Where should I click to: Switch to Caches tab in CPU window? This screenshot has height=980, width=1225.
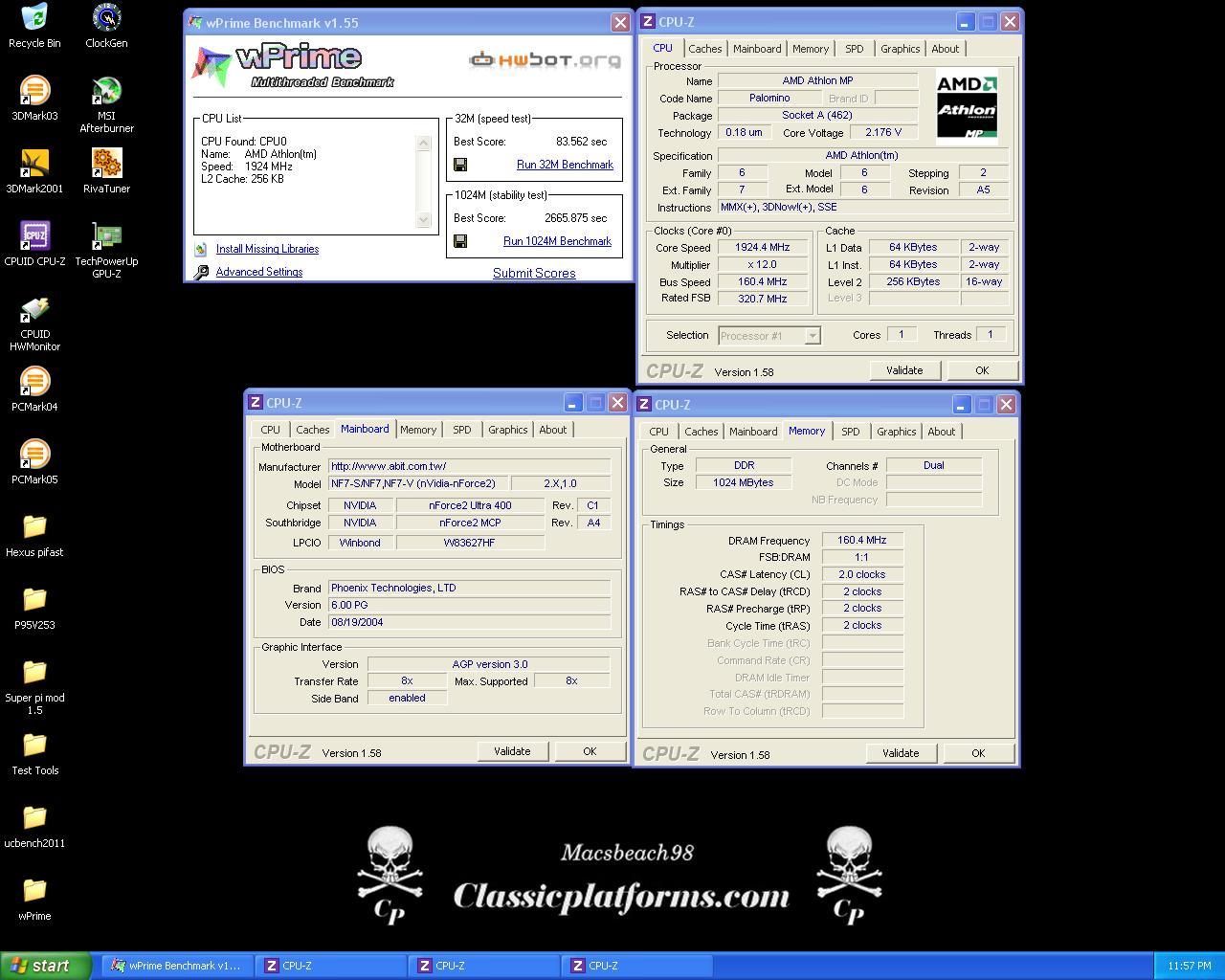(705, 49)
